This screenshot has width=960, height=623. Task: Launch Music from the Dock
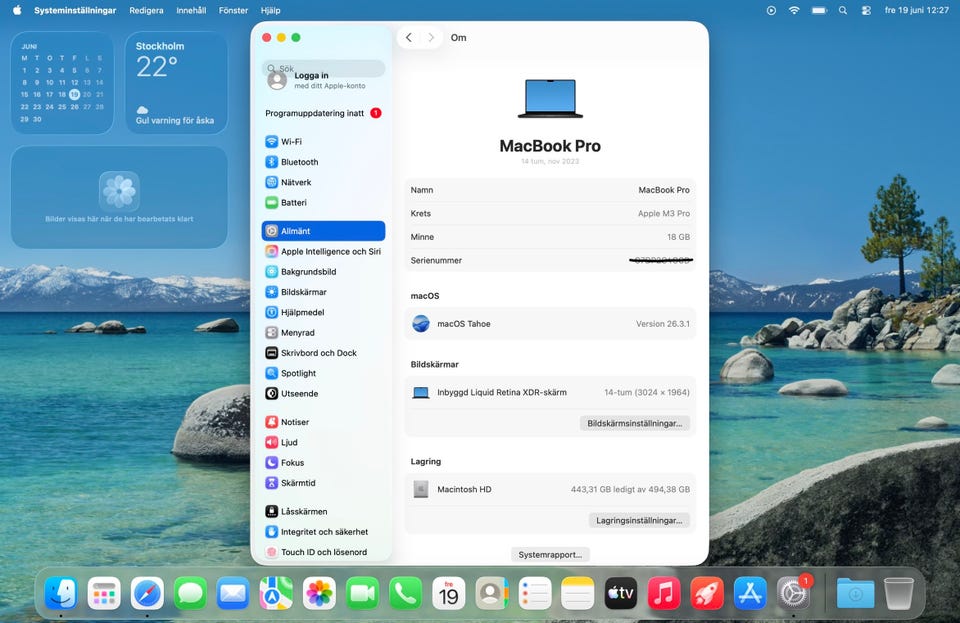[x=664, y=593]
